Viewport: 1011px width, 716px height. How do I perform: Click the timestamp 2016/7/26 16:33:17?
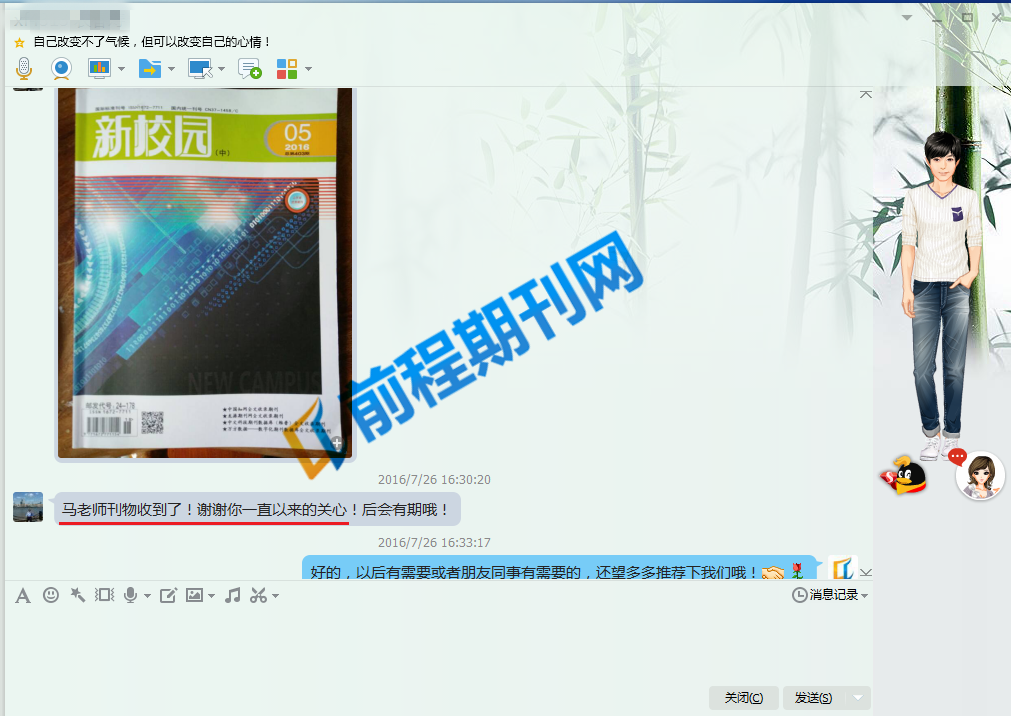pos(434,542)
